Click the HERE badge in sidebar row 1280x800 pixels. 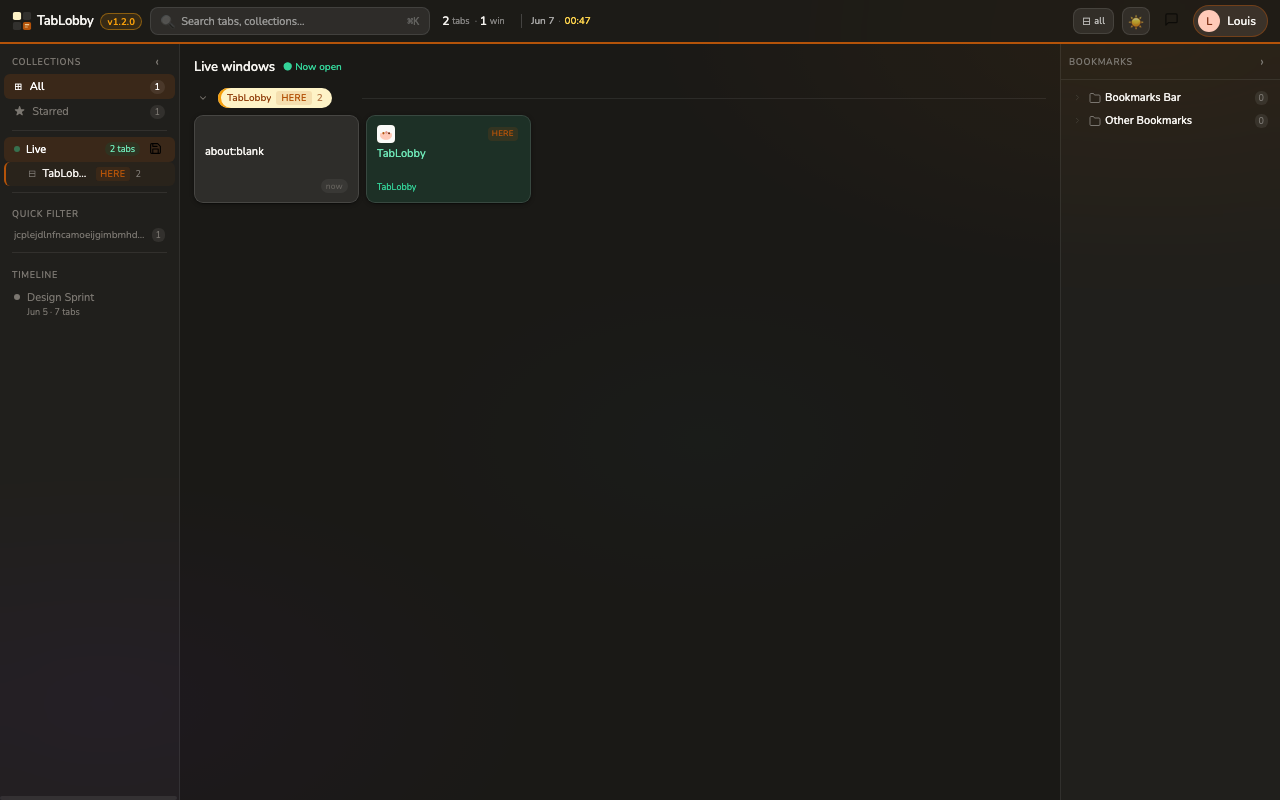point(112,174)
